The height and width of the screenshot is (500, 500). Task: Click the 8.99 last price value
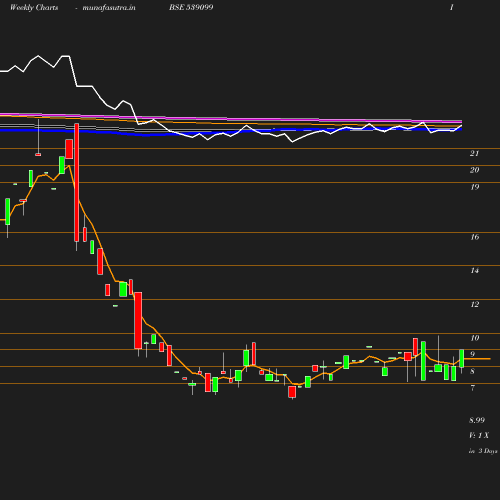[477, 420]
